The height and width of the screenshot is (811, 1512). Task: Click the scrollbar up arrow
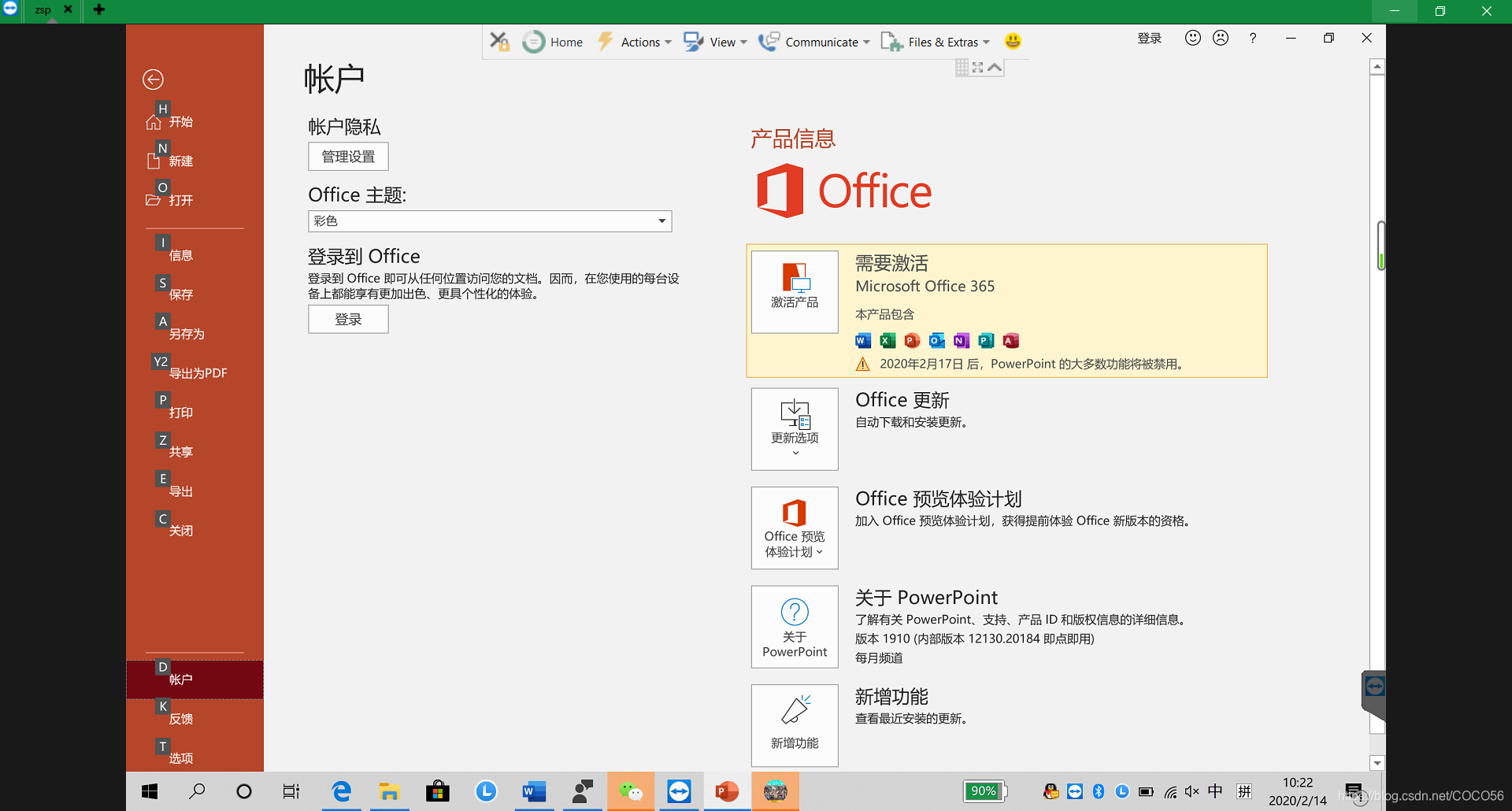(1377, 67)
